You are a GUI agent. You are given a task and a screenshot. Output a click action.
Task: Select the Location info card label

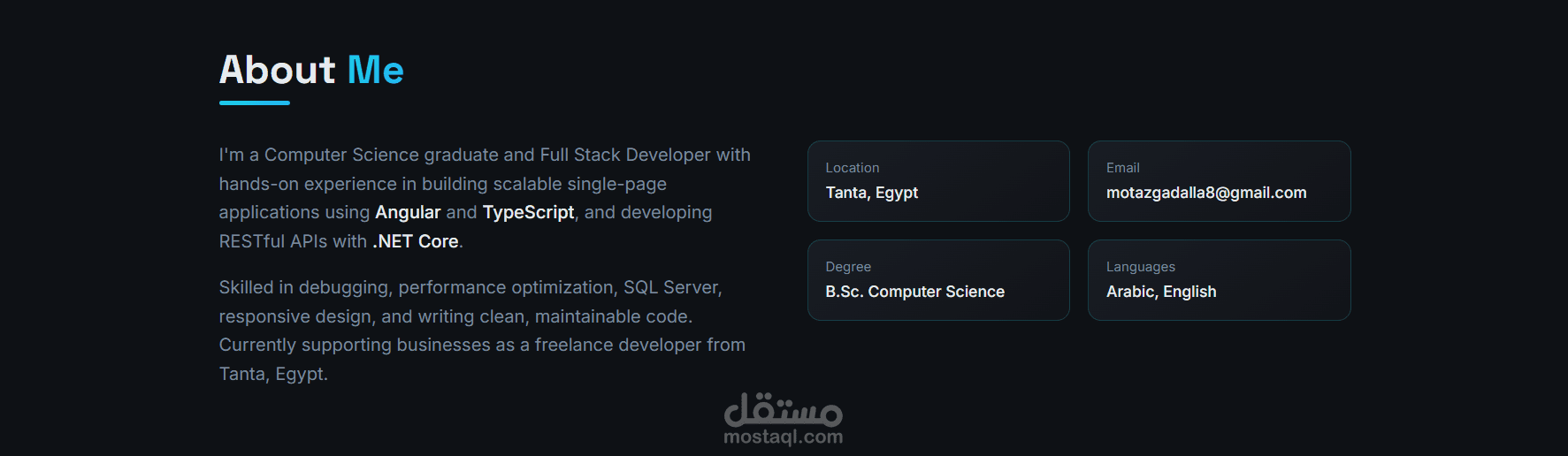click(x=852, y=168)
